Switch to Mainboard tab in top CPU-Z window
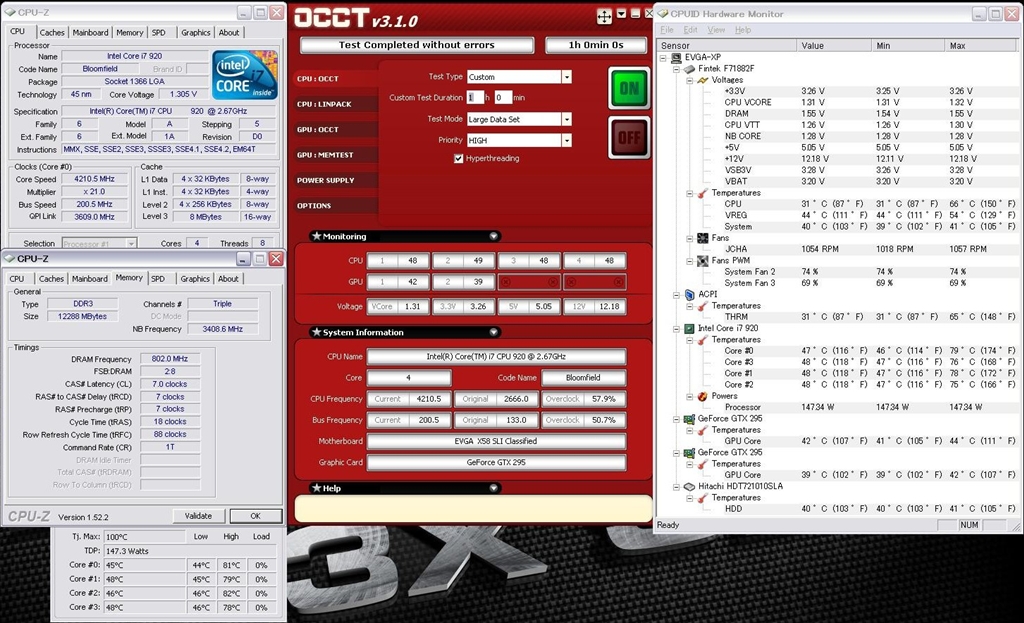 click(90, 33)
